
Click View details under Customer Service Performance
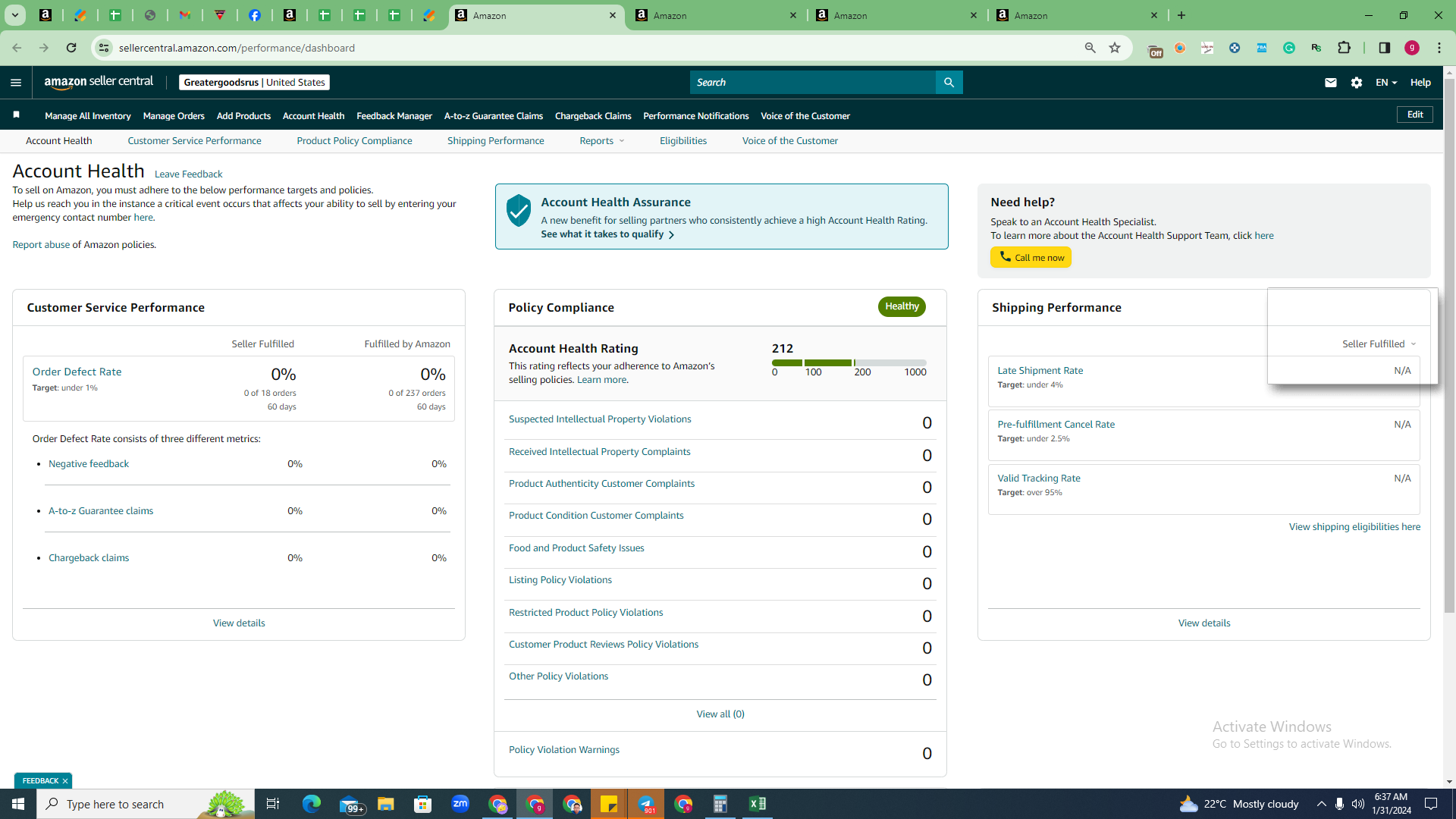point(239,623)
